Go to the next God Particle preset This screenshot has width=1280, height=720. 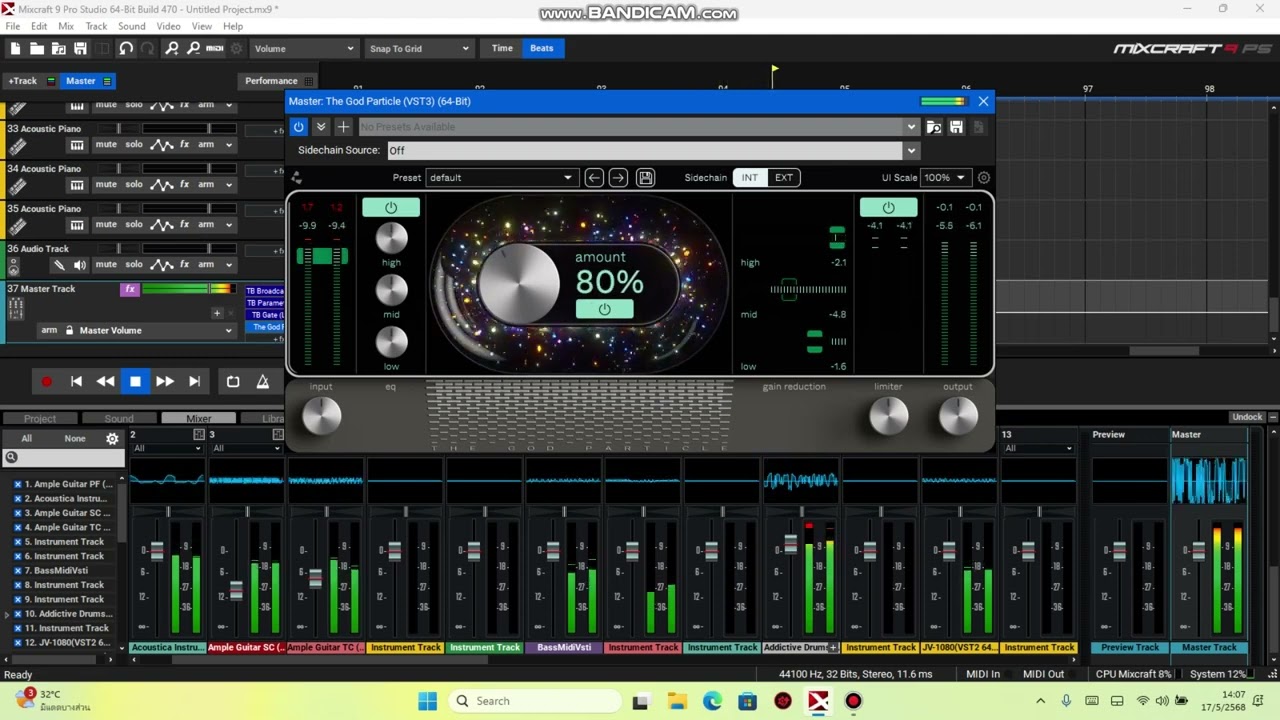pos(618,177)
